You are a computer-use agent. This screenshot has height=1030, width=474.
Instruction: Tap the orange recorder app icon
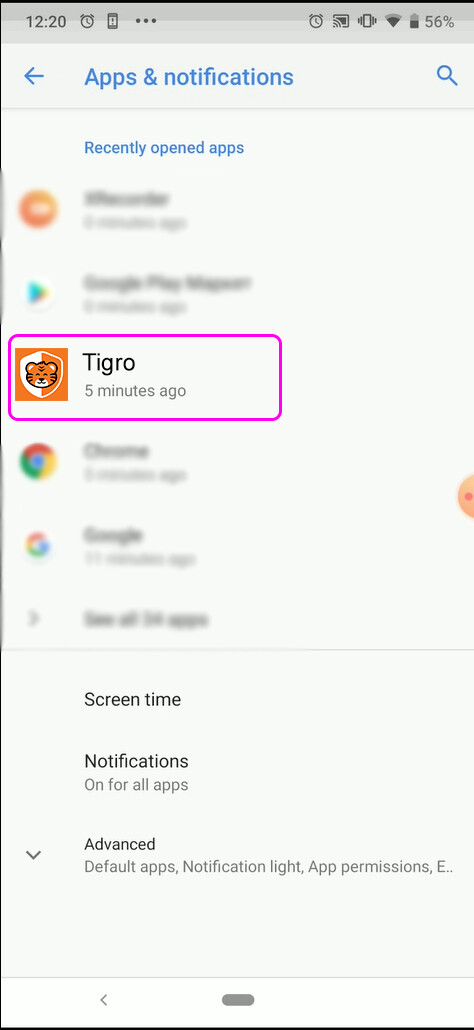tap(38, 210)
